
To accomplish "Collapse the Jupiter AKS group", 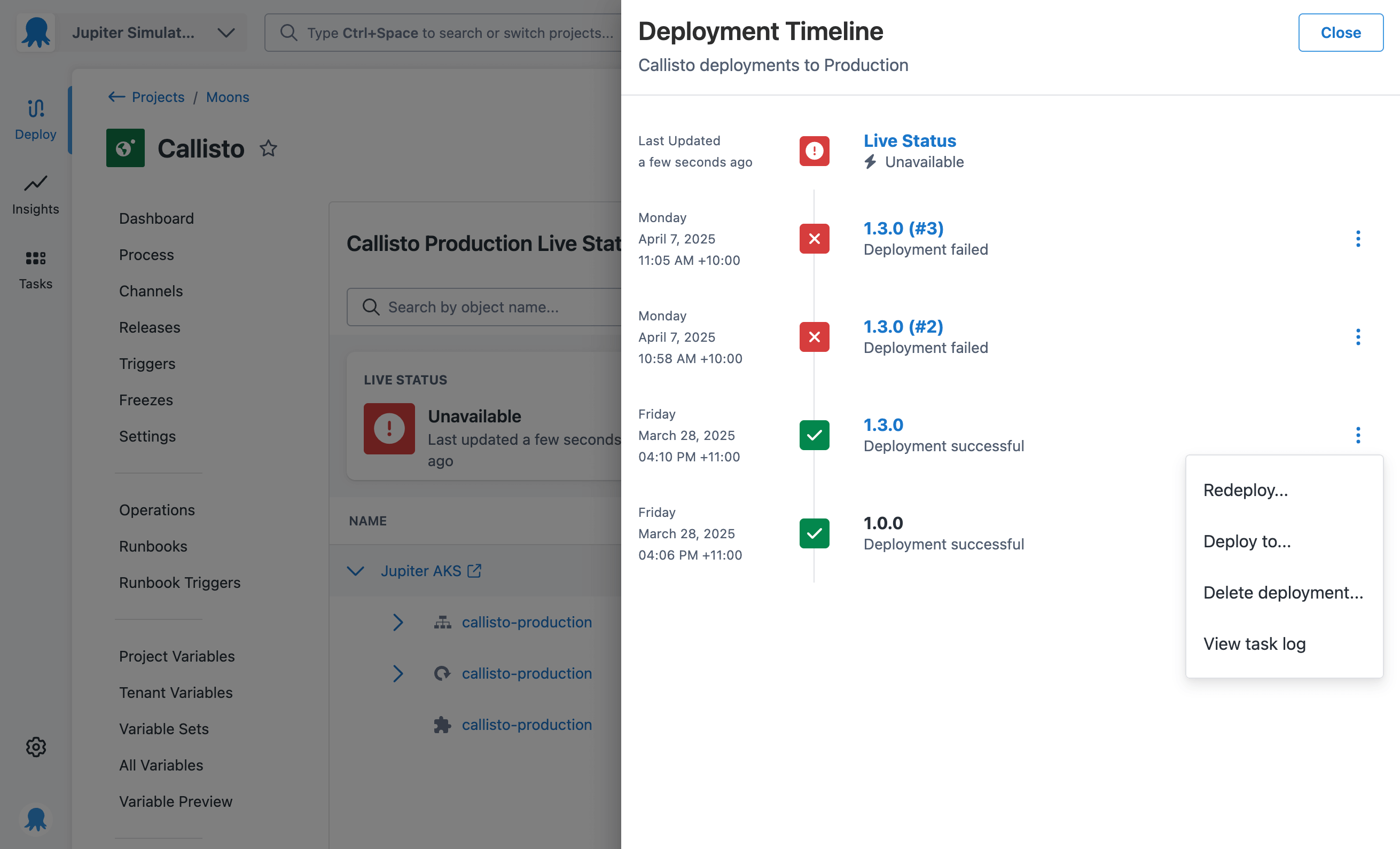I will [x=355, y=571].
